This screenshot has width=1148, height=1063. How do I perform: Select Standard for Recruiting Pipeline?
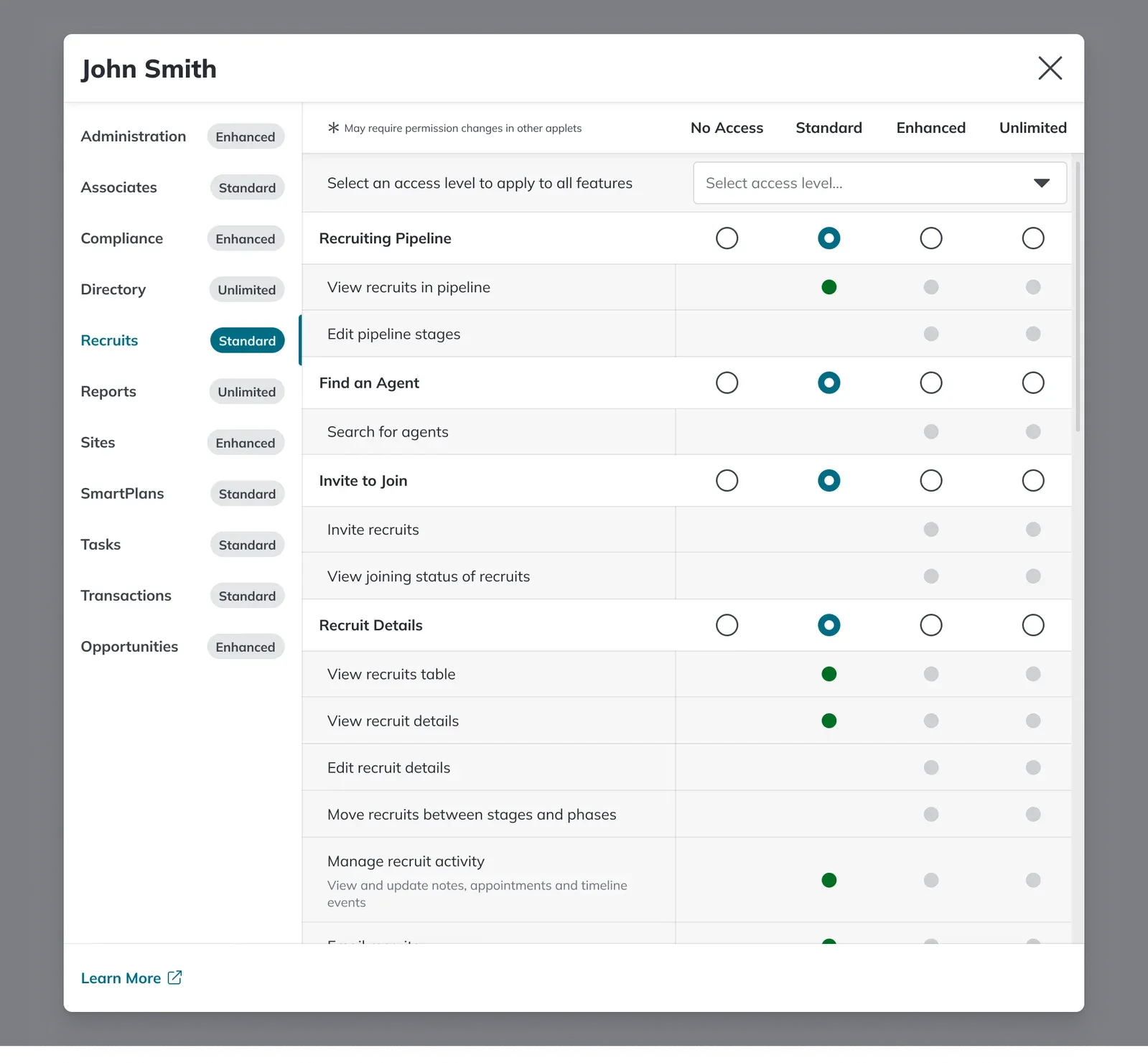(829, 238)
